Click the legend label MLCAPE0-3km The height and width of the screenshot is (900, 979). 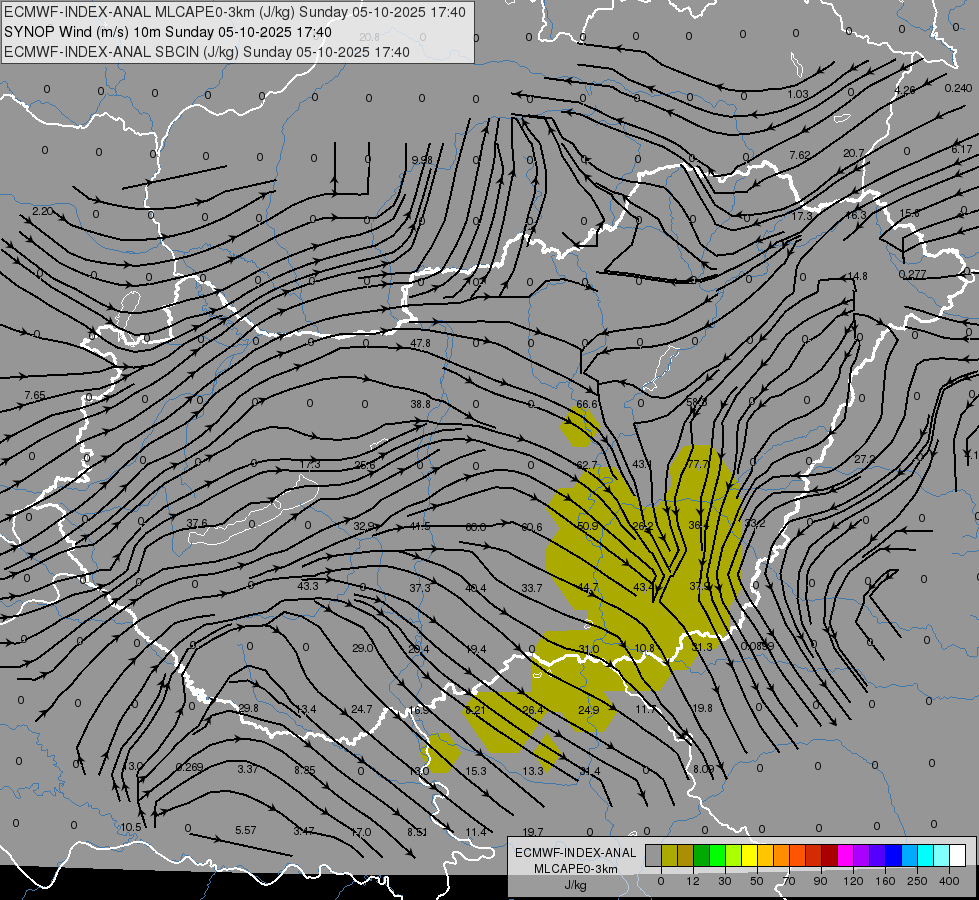pyautogui.click(x=575, y=869)
